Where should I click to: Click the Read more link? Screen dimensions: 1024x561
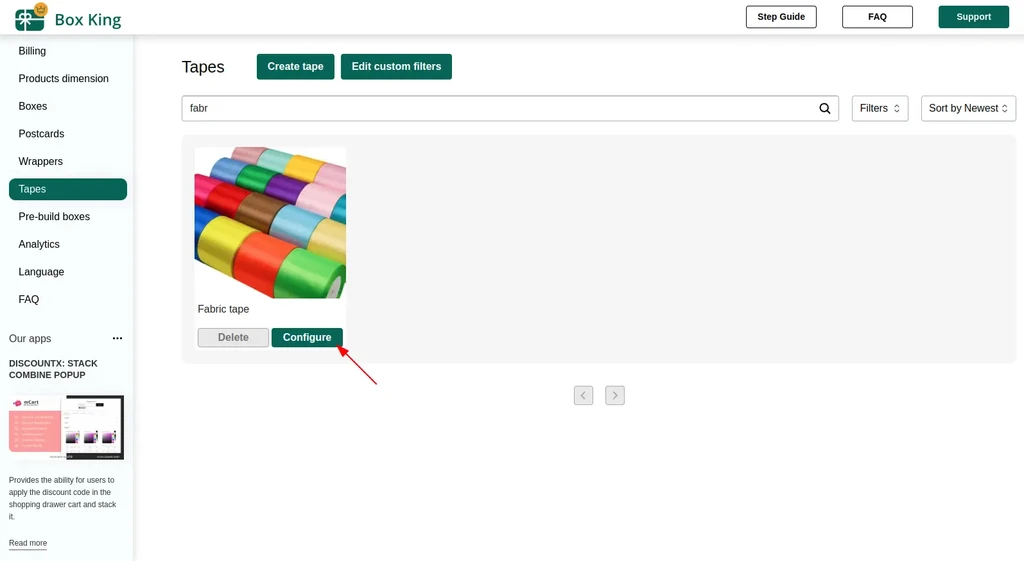click(28, 543)
